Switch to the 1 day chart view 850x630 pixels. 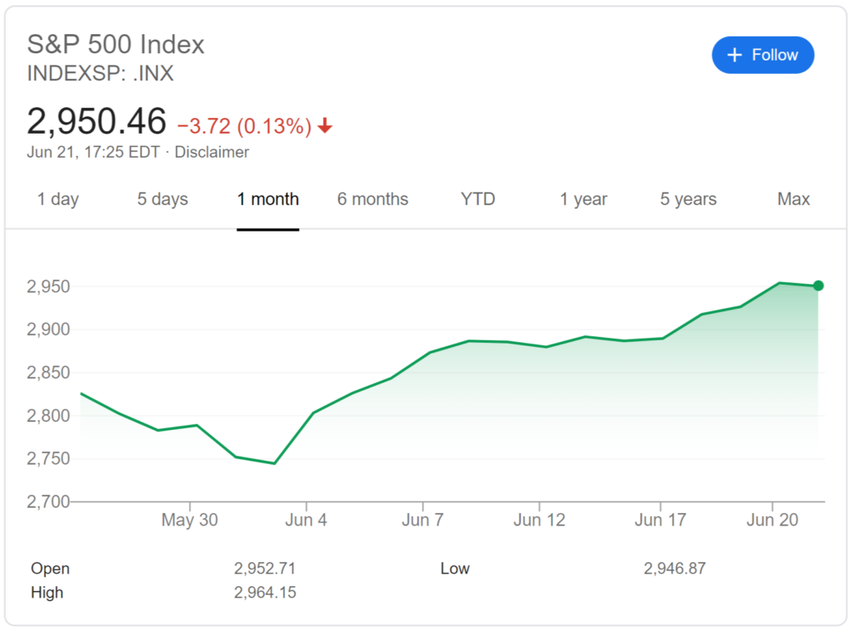tap(58, 199)
